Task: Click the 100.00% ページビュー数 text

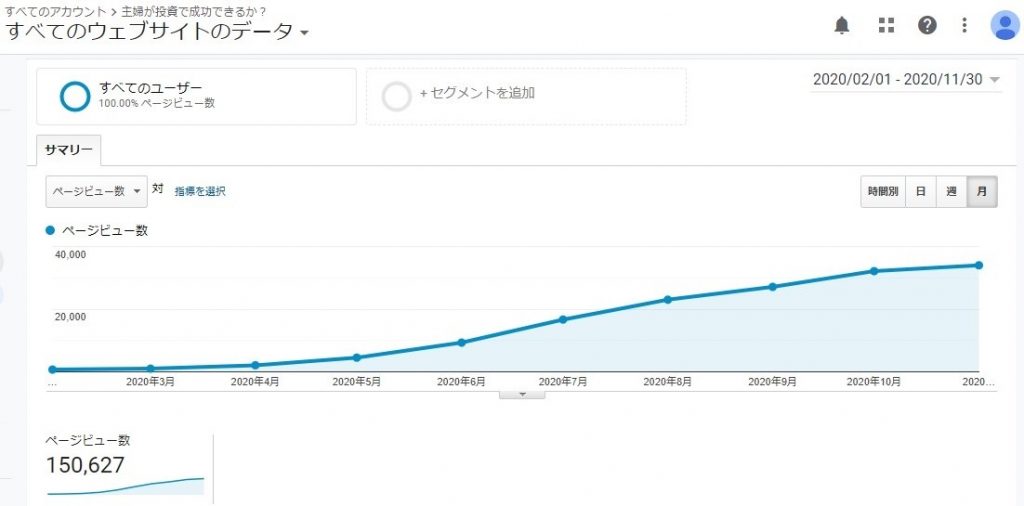Action: pyautogui.click(x=157, y=103)
